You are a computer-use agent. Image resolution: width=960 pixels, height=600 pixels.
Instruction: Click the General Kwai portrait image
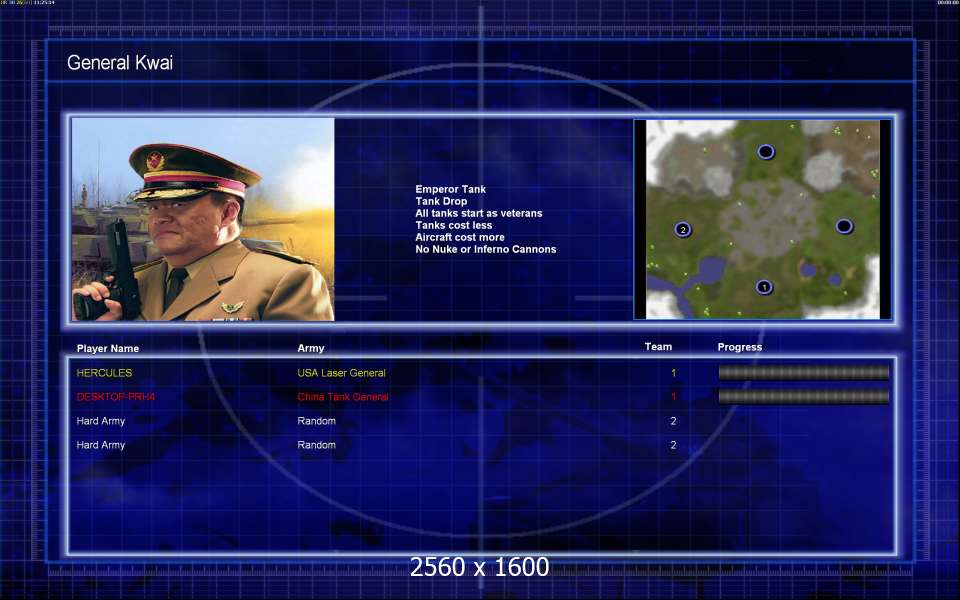point(203,219)
